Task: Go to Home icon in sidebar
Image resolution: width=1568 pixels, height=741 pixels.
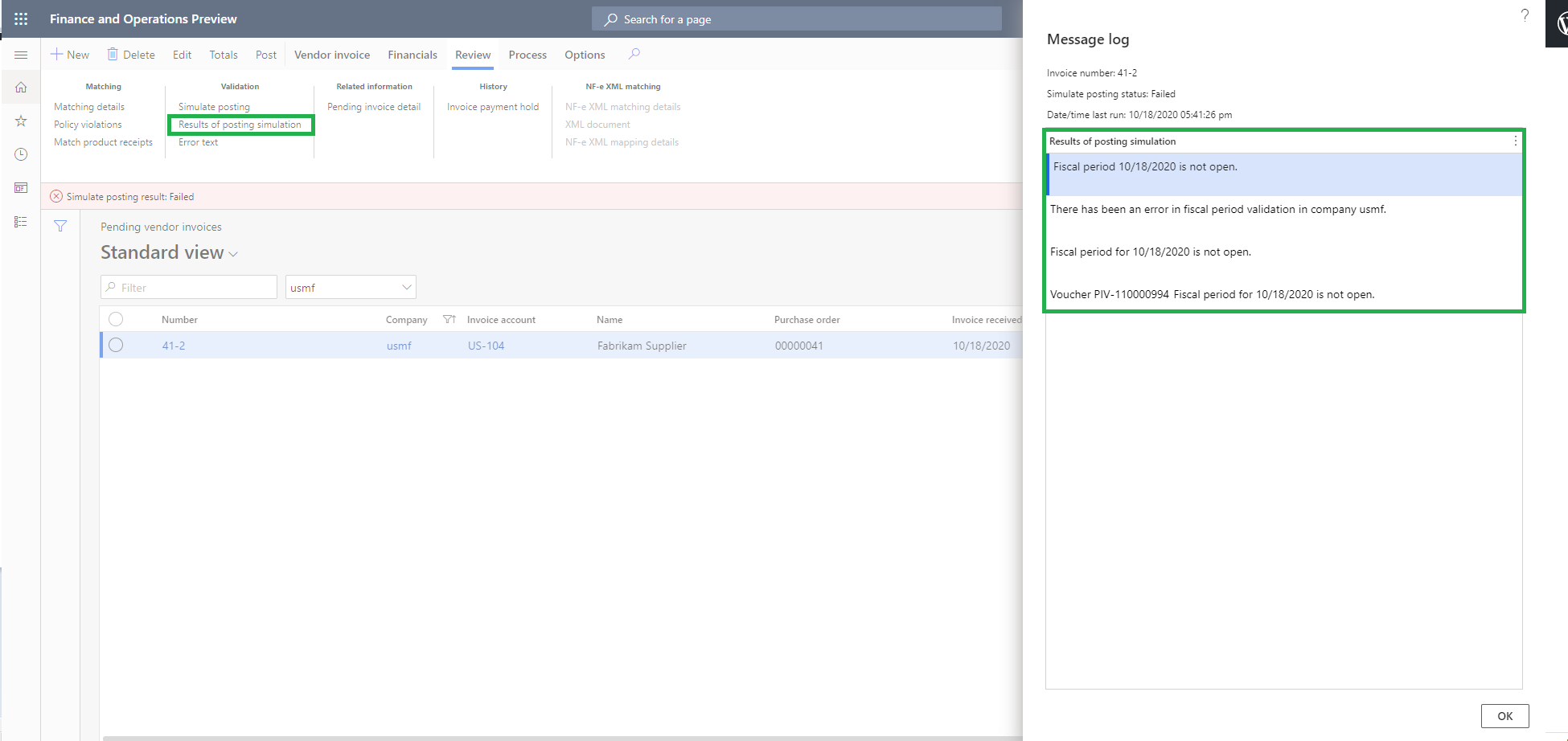Action: [x=21, y=88]
